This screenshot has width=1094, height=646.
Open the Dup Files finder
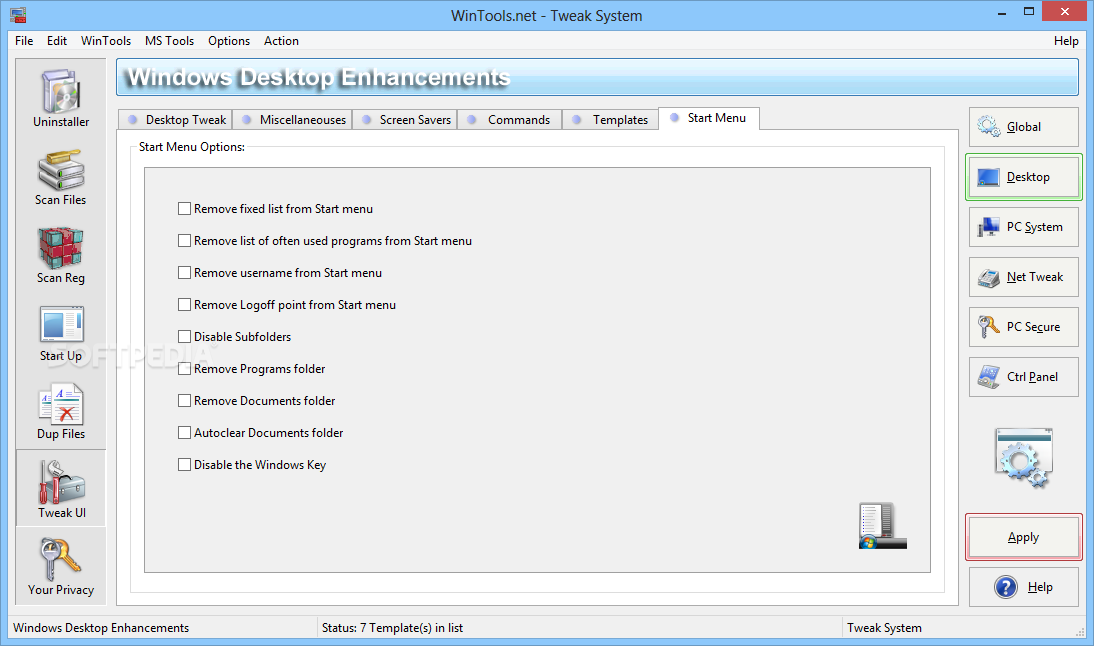click(x=61, y=411)
